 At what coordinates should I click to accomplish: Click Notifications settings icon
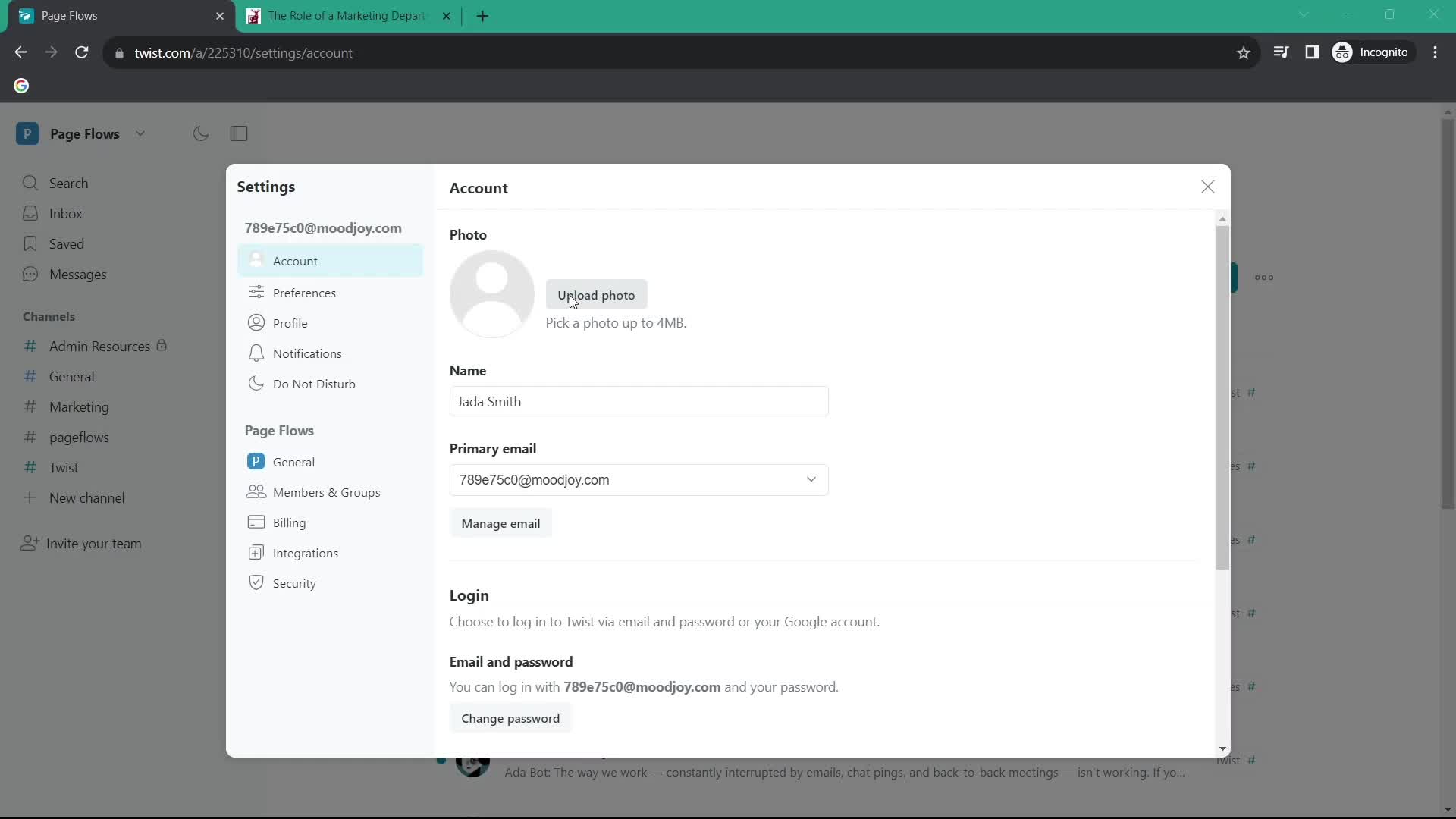pos(255,354)
